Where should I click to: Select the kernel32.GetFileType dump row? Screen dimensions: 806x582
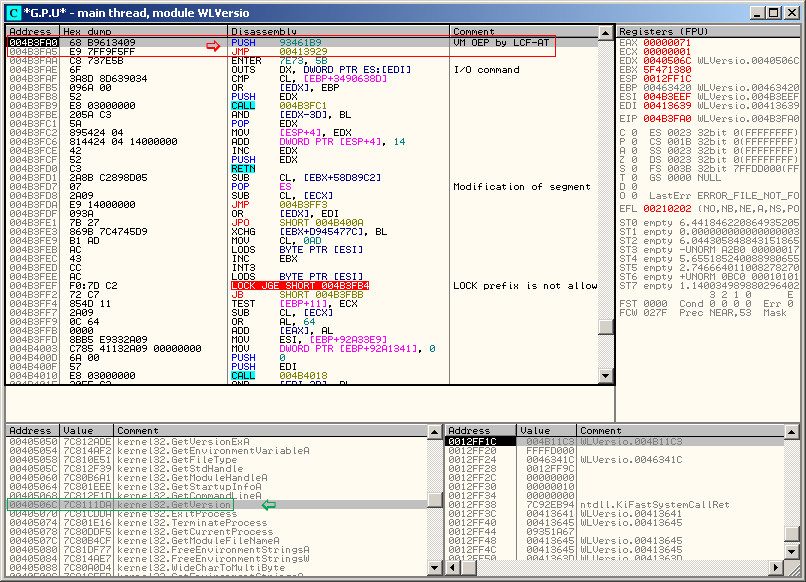point(217,460)
